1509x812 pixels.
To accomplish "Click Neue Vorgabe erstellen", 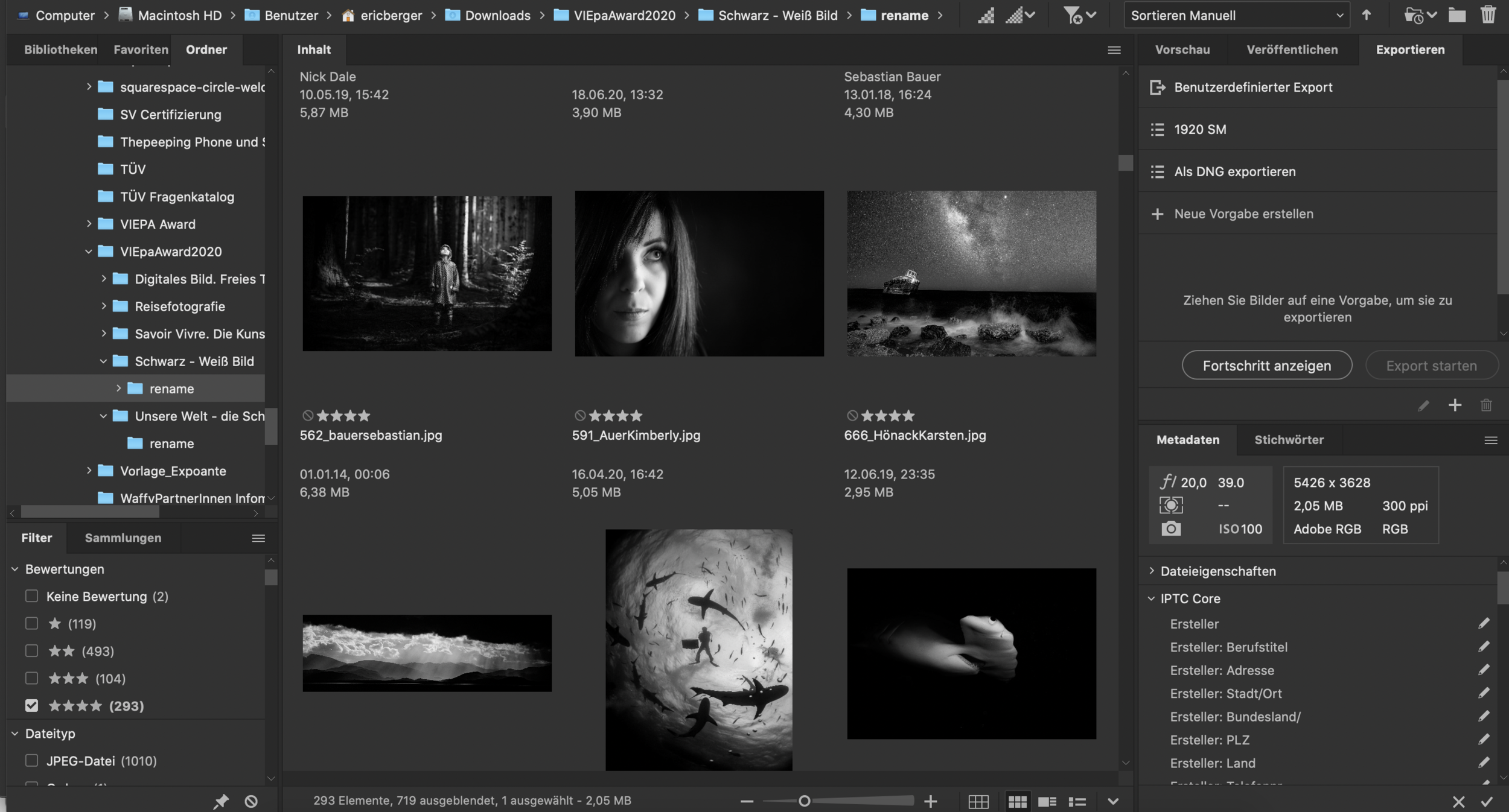I will click(1243, 214).
